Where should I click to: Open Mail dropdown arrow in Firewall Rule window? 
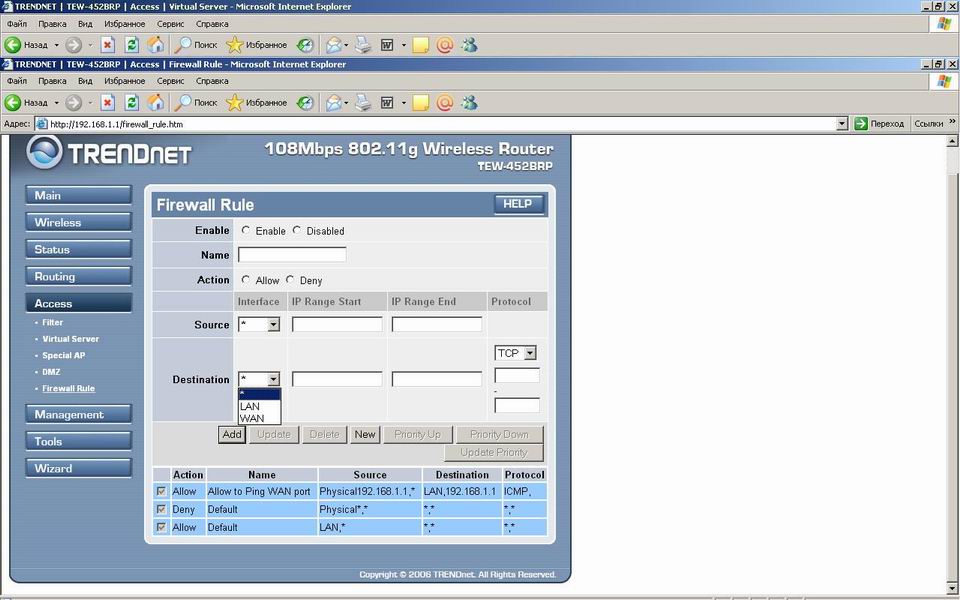[347, 103]
